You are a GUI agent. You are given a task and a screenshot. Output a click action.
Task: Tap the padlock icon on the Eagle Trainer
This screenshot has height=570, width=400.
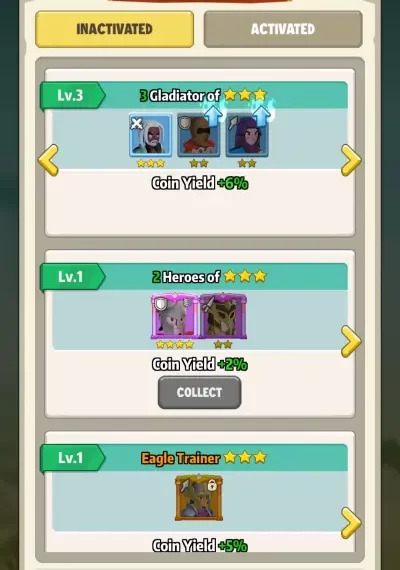[212, 485]
